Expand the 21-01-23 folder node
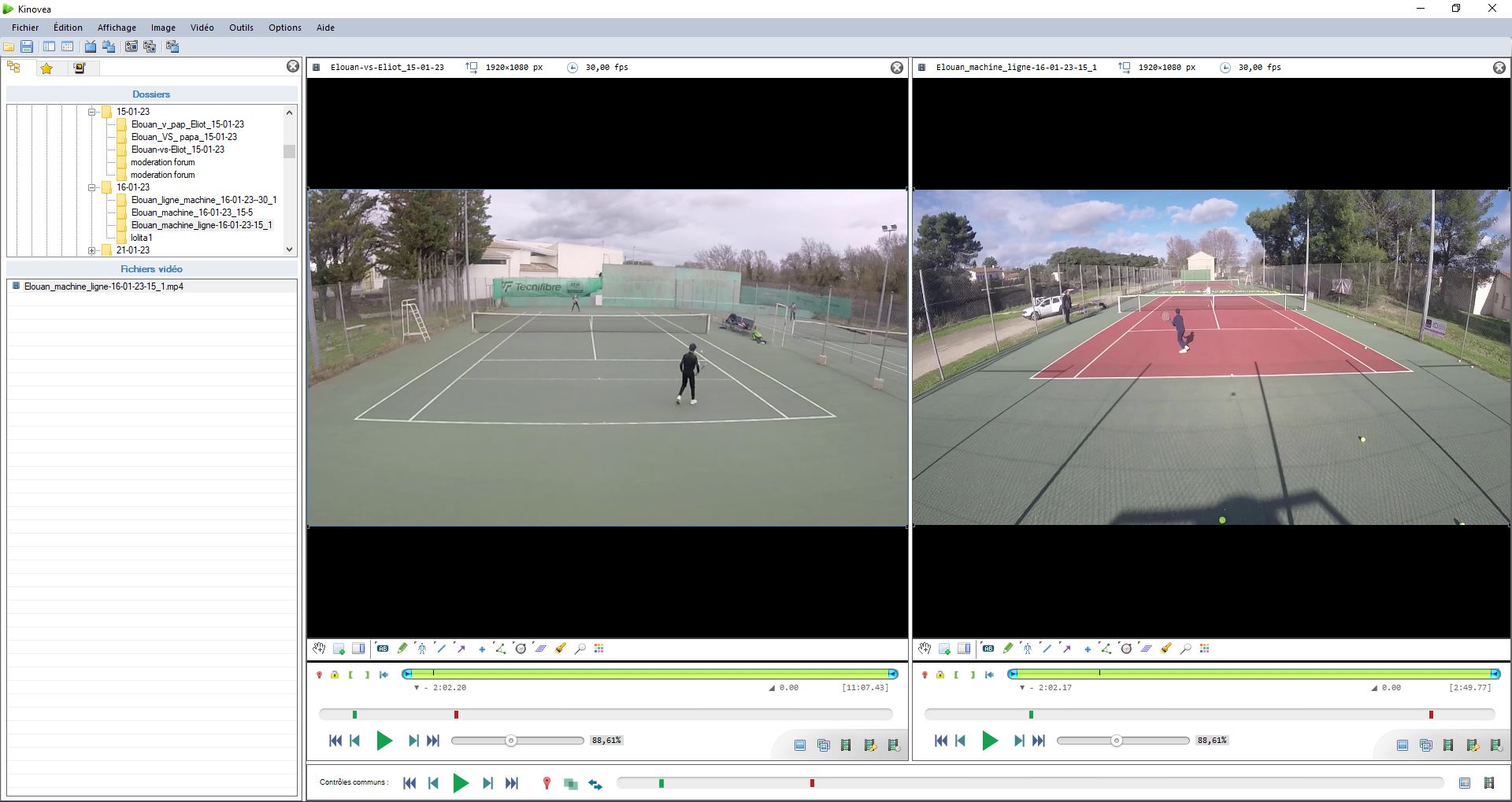The width and height of the screenshot is (1512, 802). coord(91,250)
